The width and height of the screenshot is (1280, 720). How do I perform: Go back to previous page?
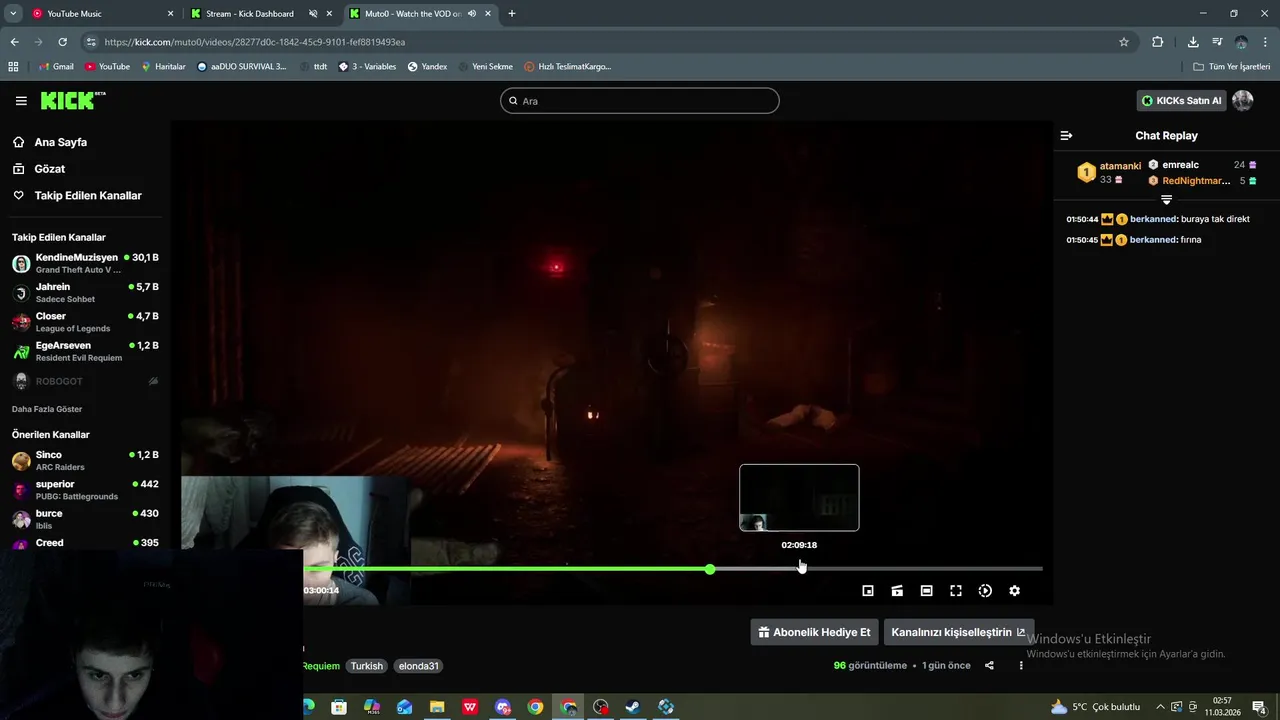click(14, 42)
